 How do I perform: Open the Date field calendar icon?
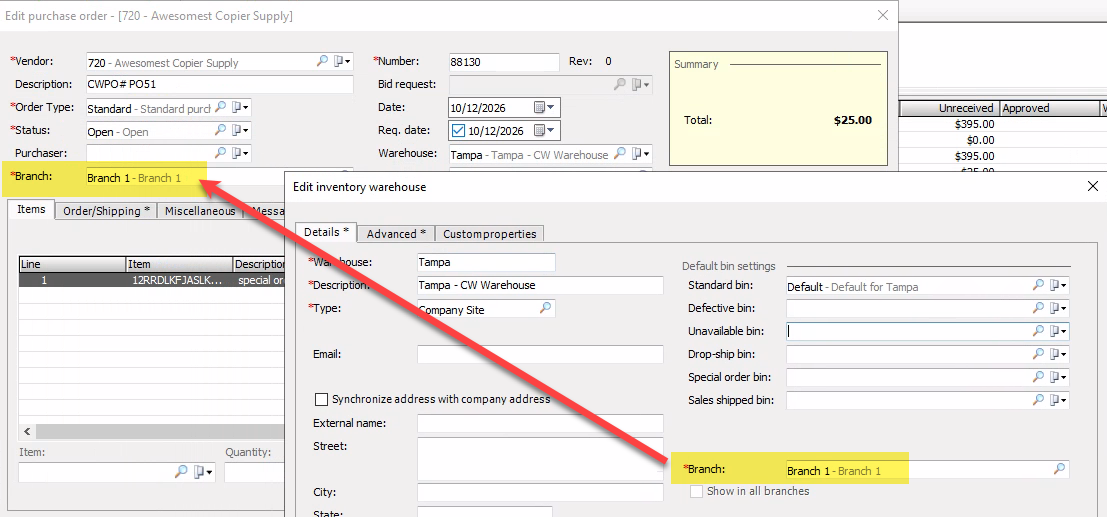tap(539, 107)
